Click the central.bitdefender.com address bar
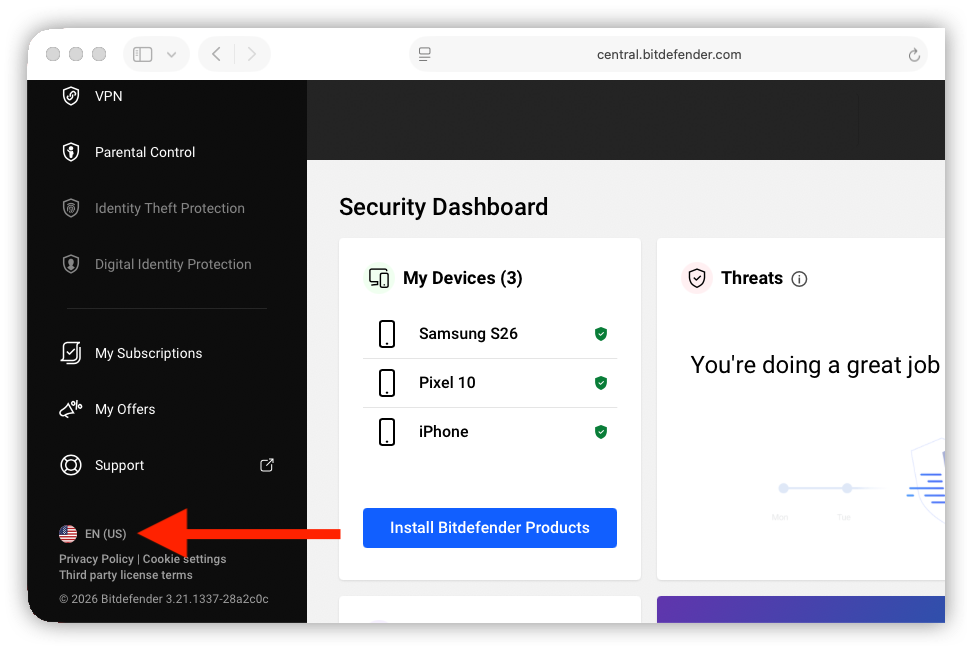Image resolution: width=967 pixels, height=650 pixels. coord(669,54)
